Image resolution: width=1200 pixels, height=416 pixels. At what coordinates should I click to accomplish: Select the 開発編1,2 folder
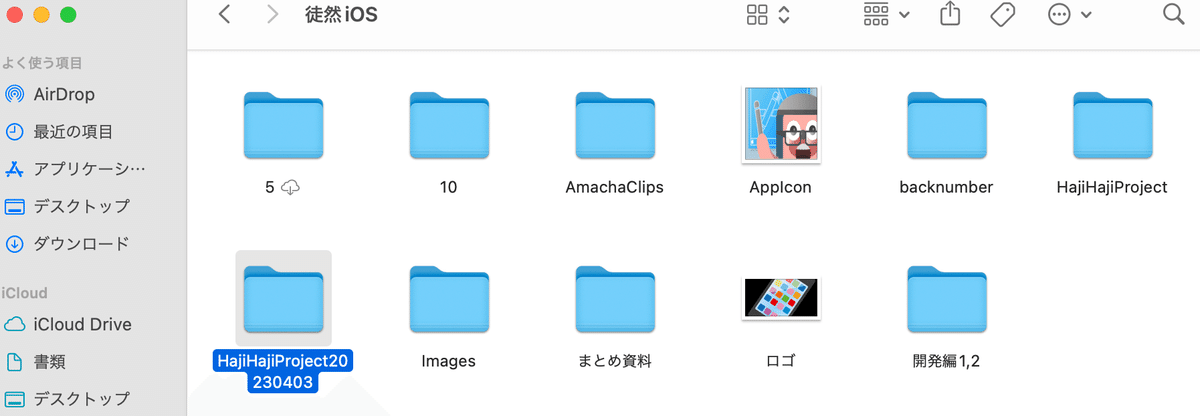click(947, 300)
